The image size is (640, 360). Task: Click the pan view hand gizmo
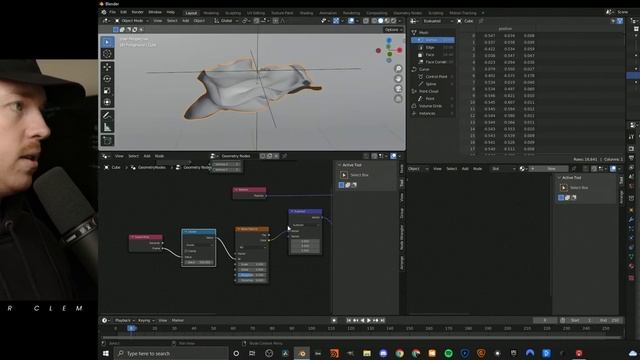[398, 79]
